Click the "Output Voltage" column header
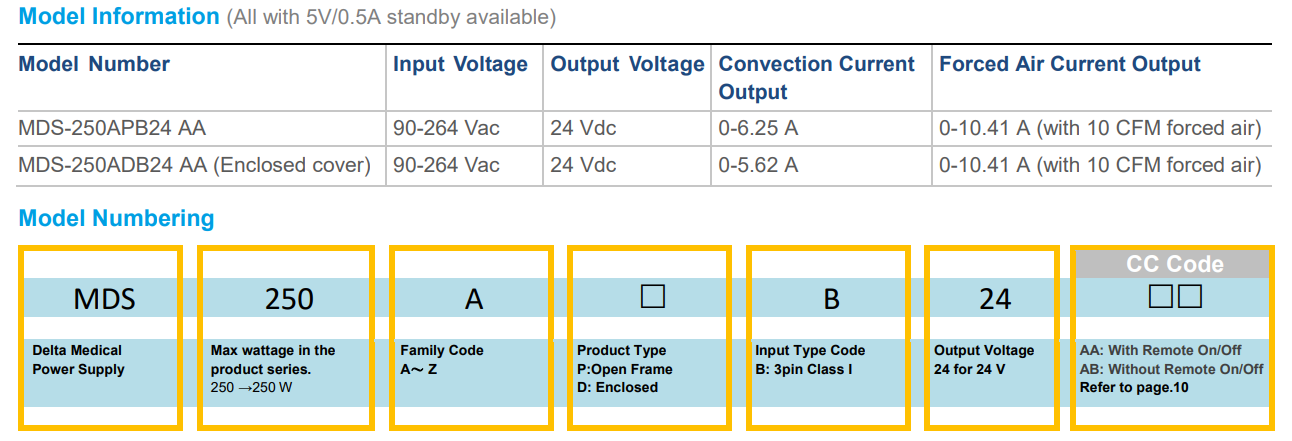 pyautogui.click(x=627, y=65)
